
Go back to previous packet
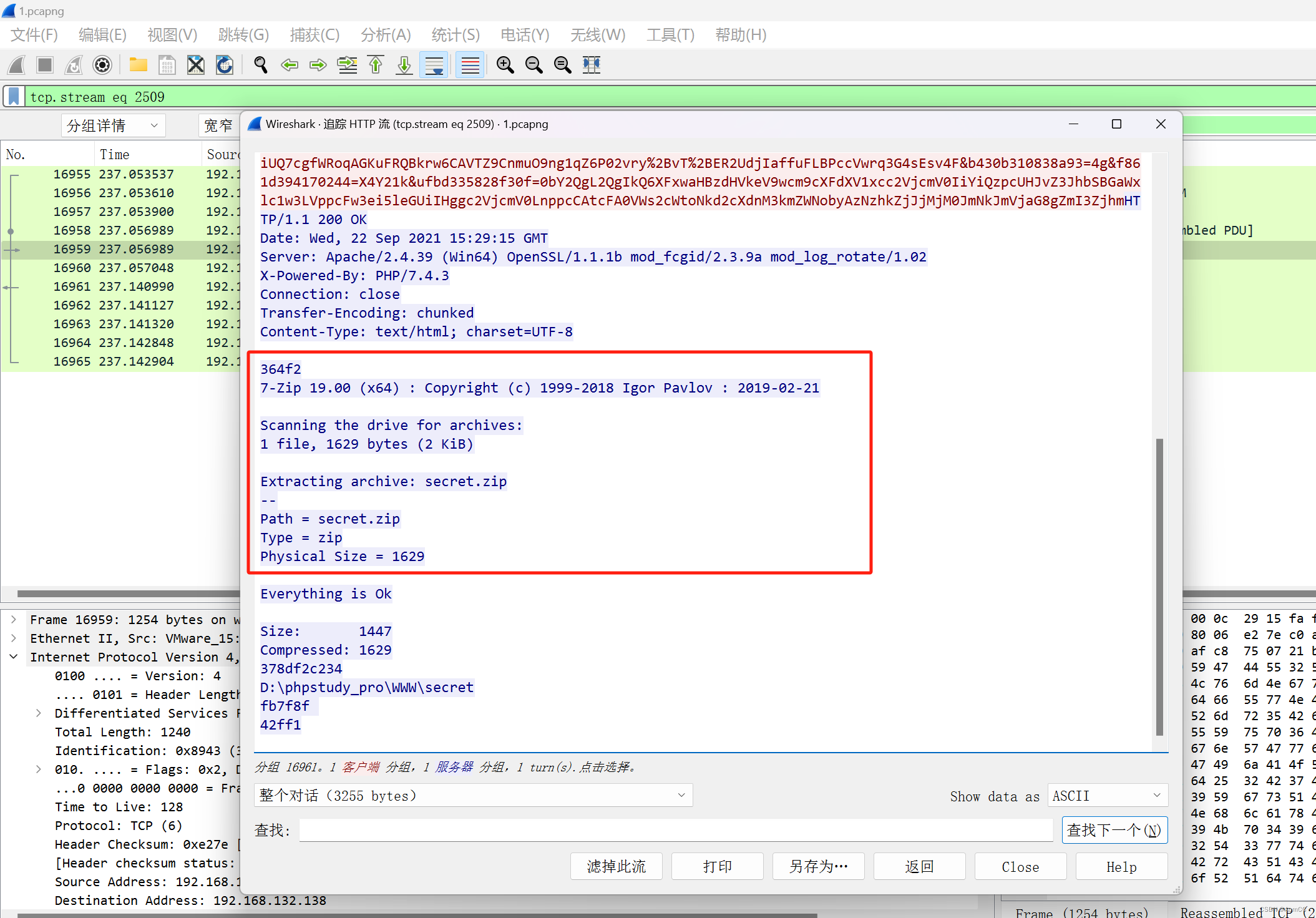pyautogui.click(x=290, y=65)
